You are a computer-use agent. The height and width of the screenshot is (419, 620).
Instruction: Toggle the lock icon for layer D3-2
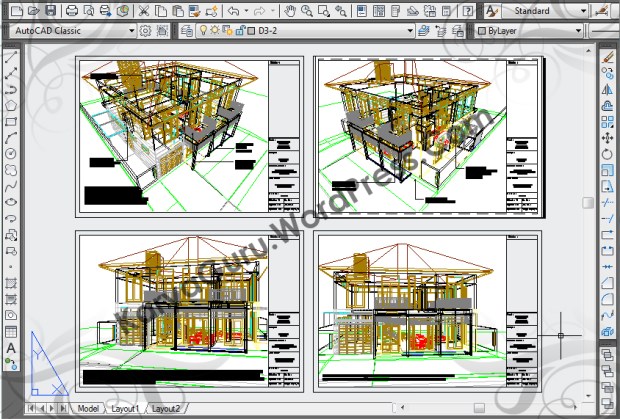point(240,30)
